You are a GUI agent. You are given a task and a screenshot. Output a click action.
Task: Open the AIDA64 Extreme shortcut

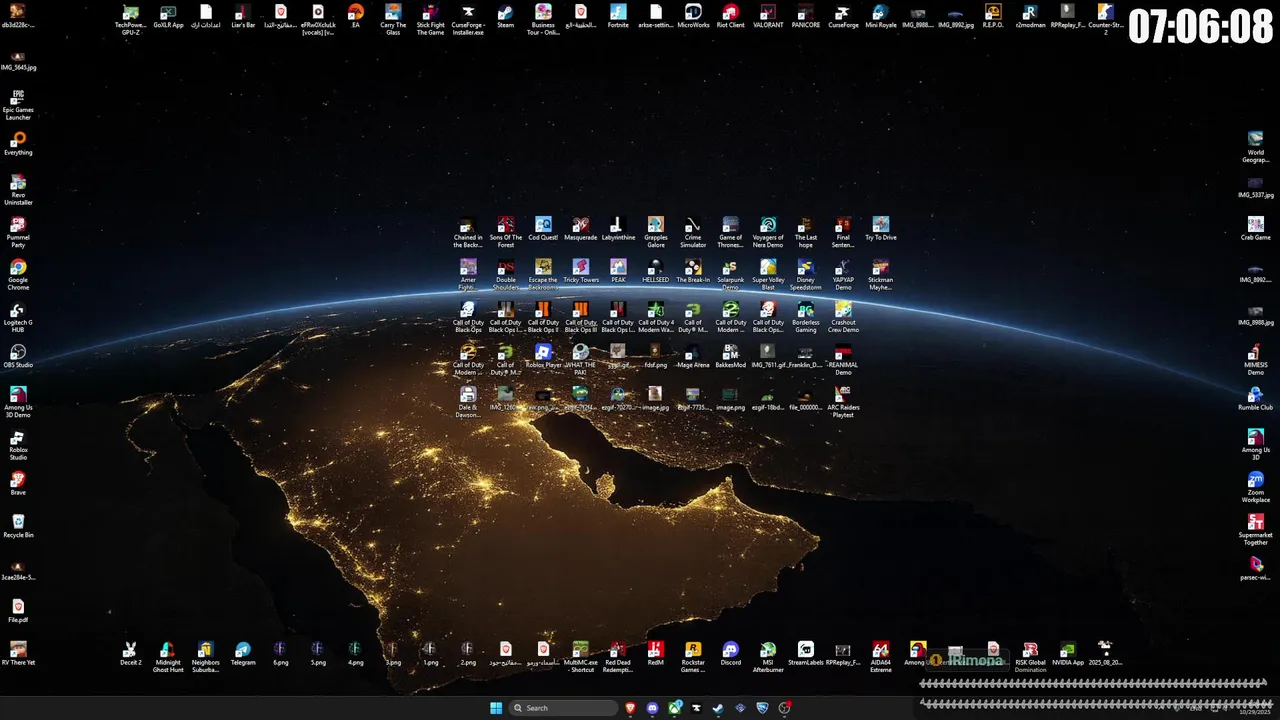pos(881,657)
